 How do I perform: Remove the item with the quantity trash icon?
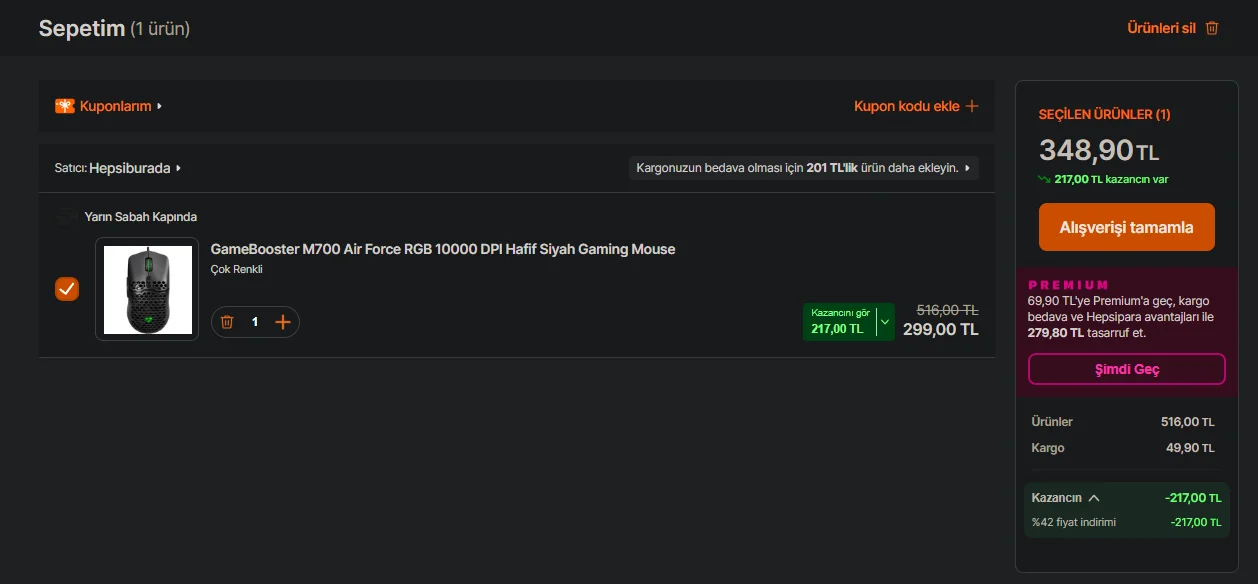pos(227,322)
